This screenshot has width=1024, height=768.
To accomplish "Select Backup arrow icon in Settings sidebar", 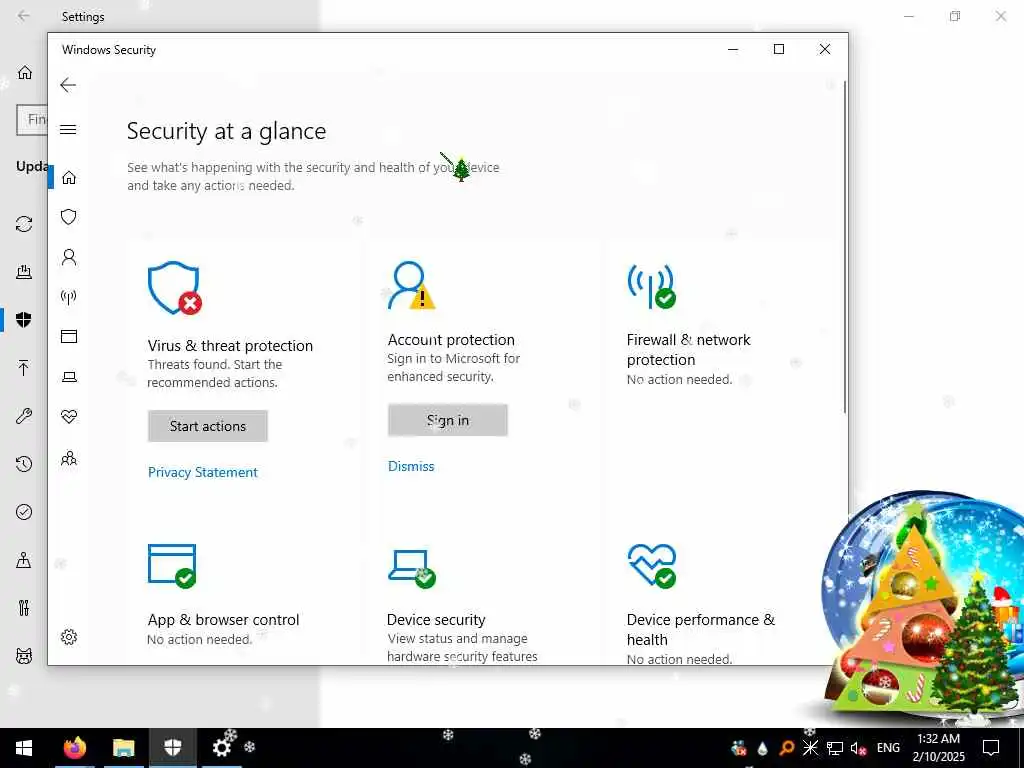I will coord(24,368).
